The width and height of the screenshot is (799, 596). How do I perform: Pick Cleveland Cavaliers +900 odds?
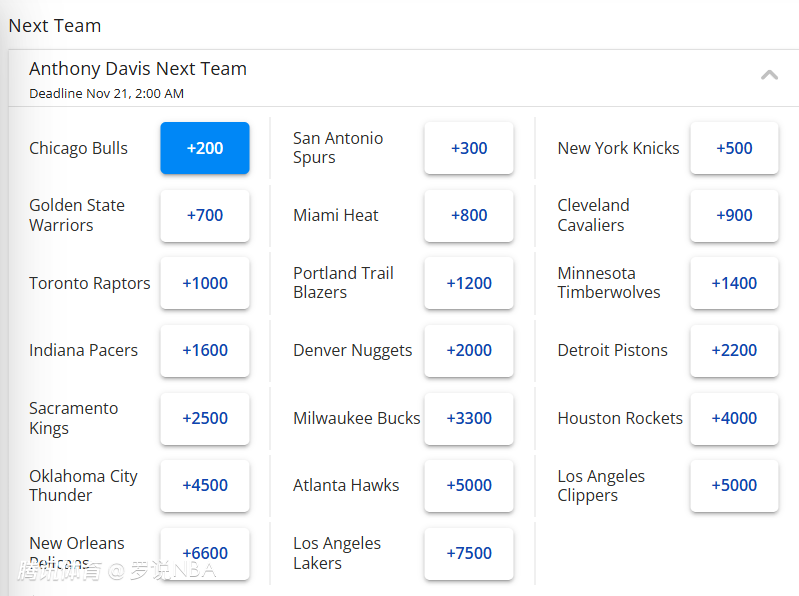coord(734,215)
